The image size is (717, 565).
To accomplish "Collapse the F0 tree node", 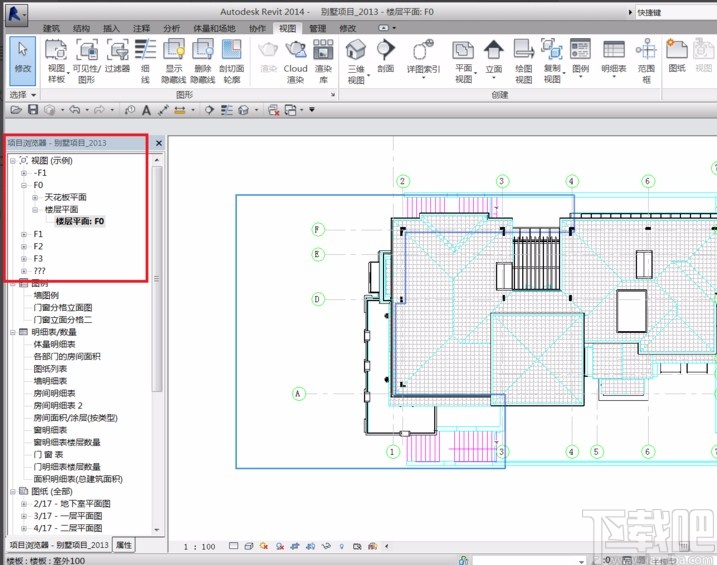I will click(x=24, y=185).
